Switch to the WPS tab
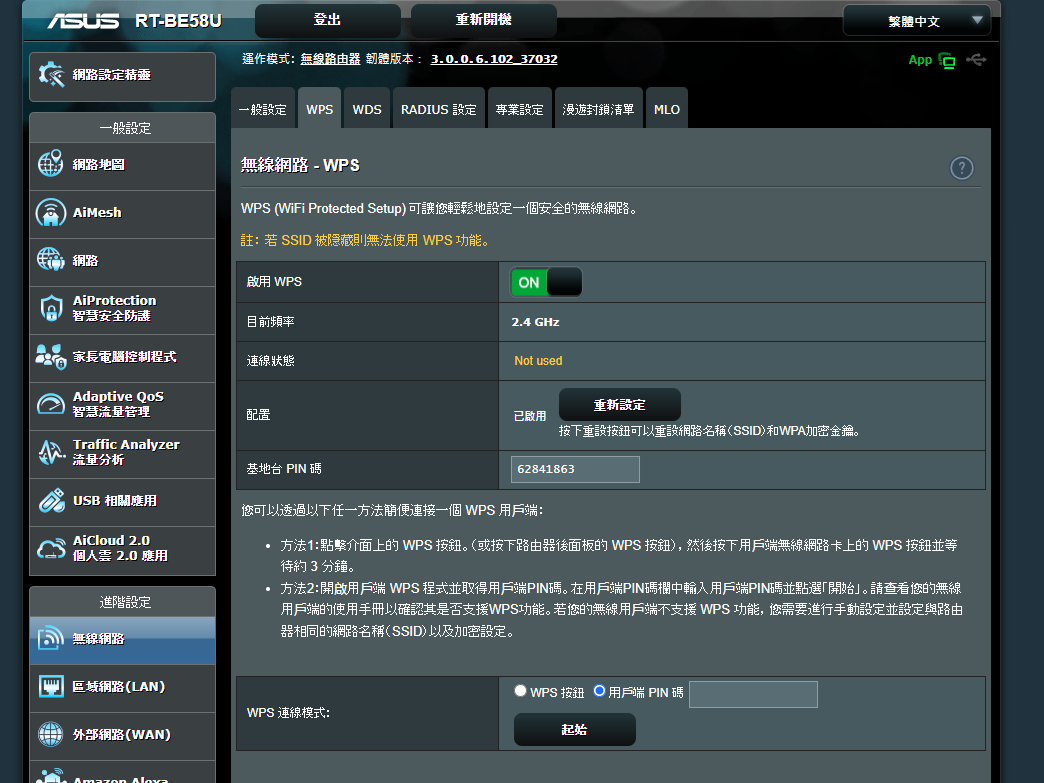Viewport: 1044px width, 783px height. click(x=320, y=109)
